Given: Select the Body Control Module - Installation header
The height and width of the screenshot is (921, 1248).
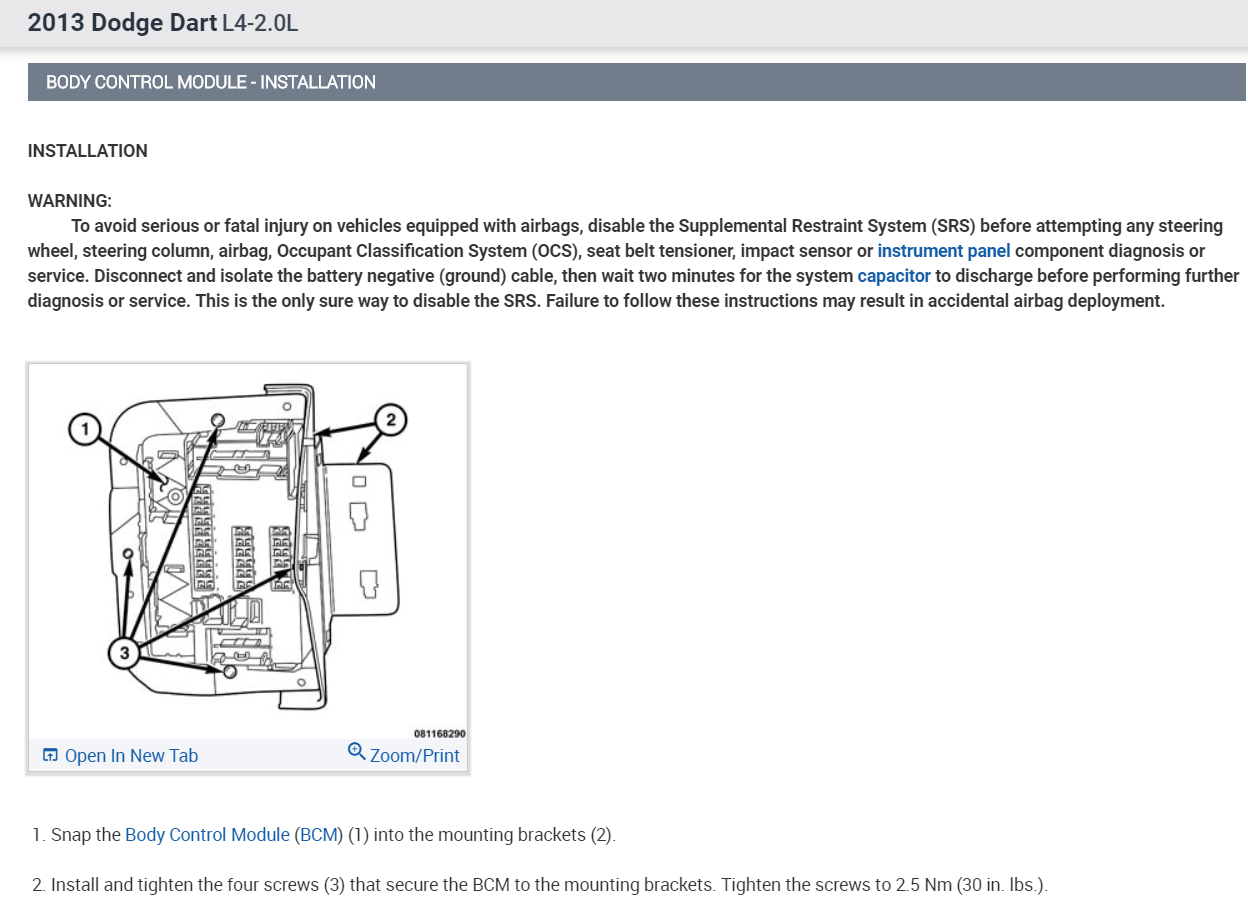Looking at the screenshot, I should [x=636, y=82].
